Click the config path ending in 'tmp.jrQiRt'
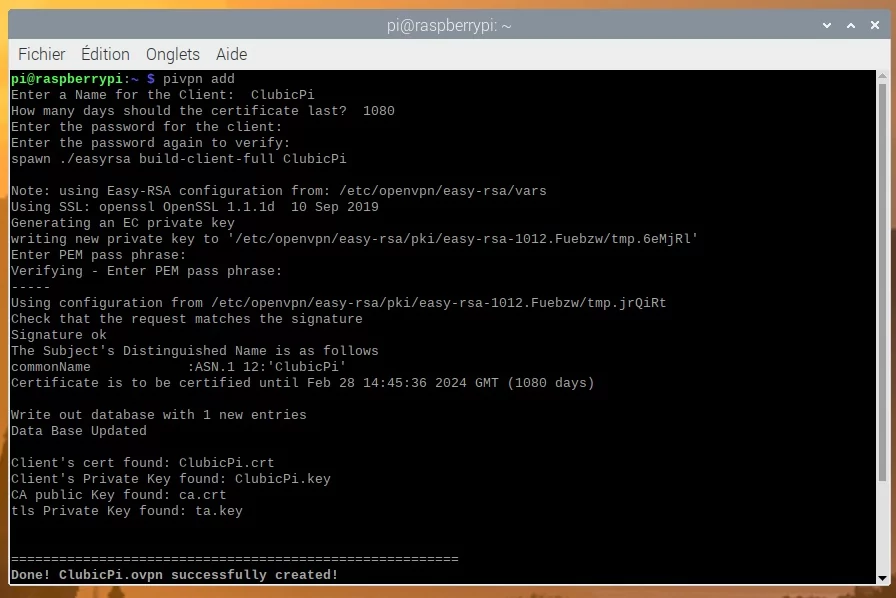This screenshot has width=896, height=598. 439,303
